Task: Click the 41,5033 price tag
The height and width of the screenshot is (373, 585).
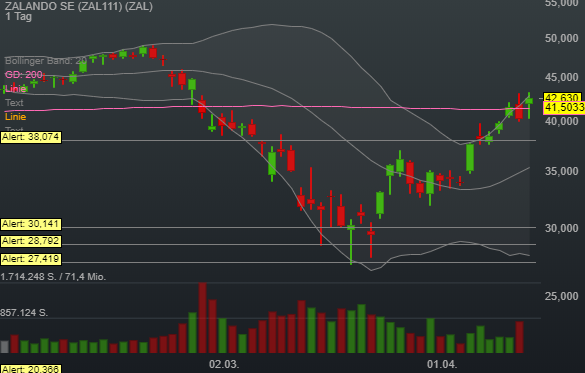Action: [564, 108]
